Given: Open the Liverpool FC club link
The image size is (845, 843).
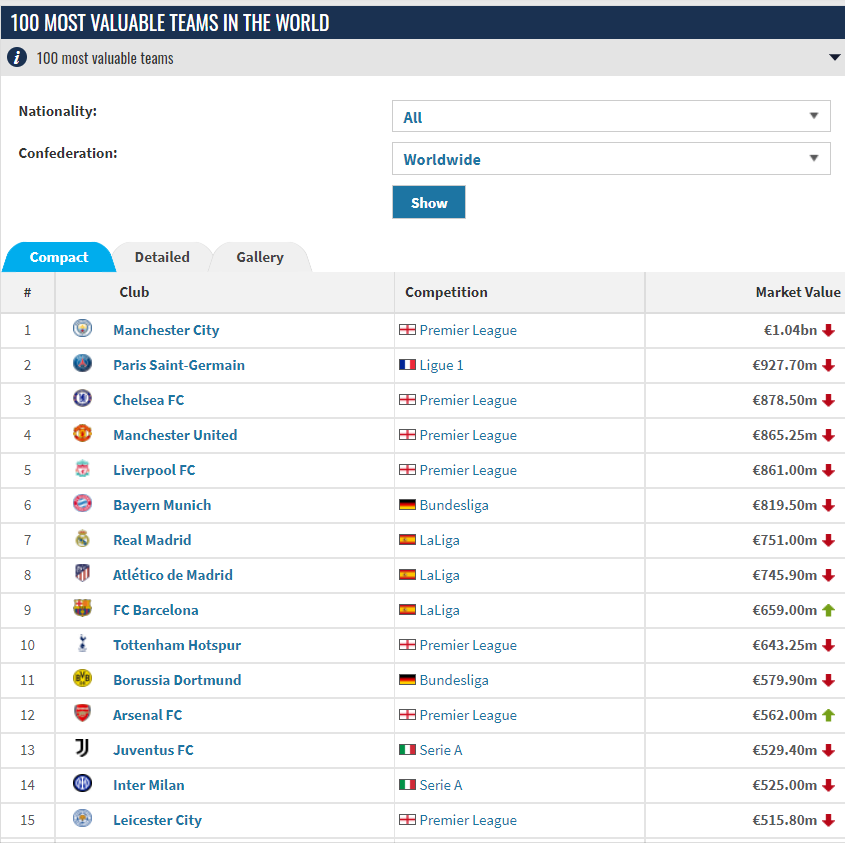Looking at the screenshot, I should [x=154, y=470].
